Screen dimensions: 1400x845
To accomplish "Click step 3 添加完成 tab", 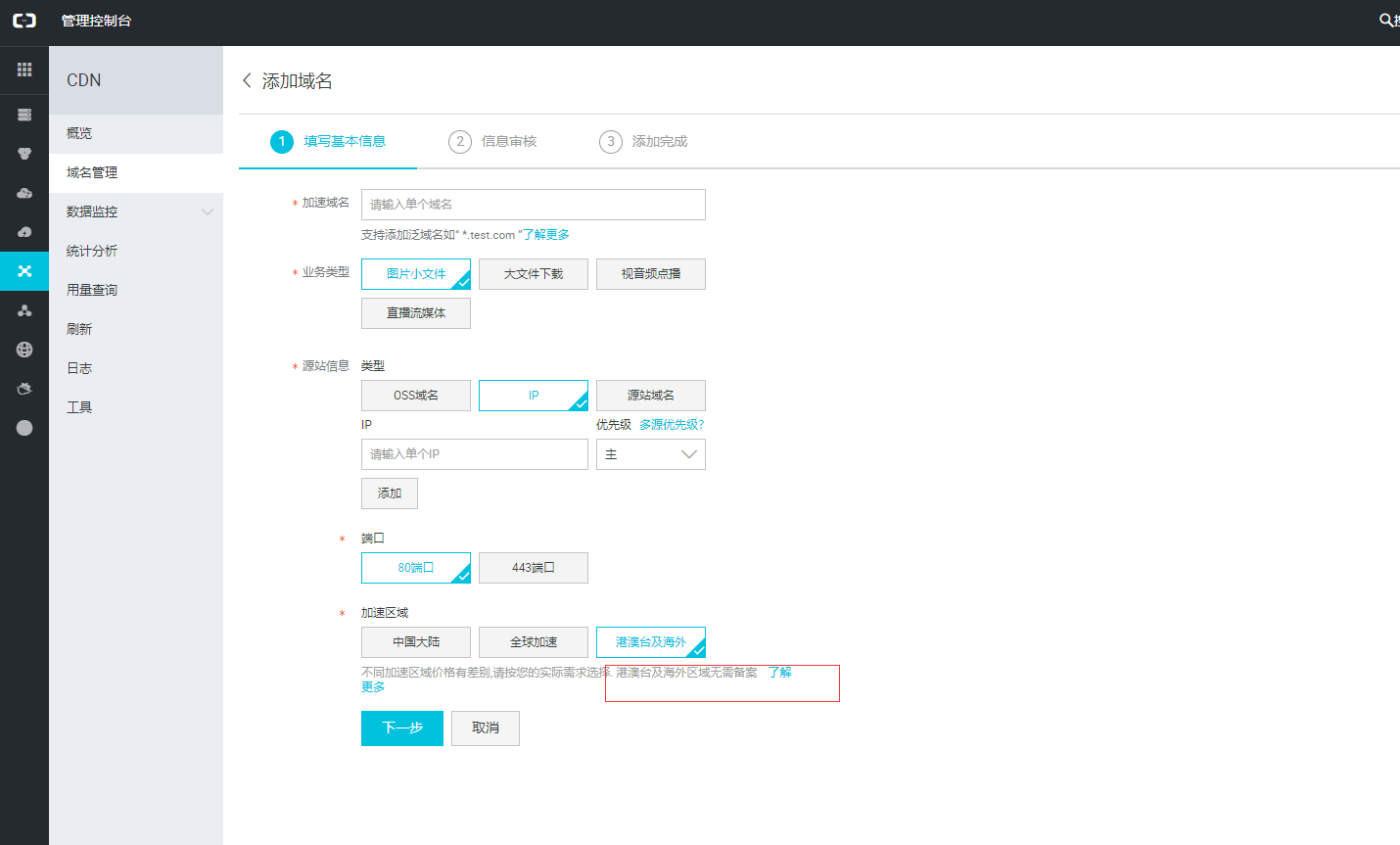I will coord(644,142).
